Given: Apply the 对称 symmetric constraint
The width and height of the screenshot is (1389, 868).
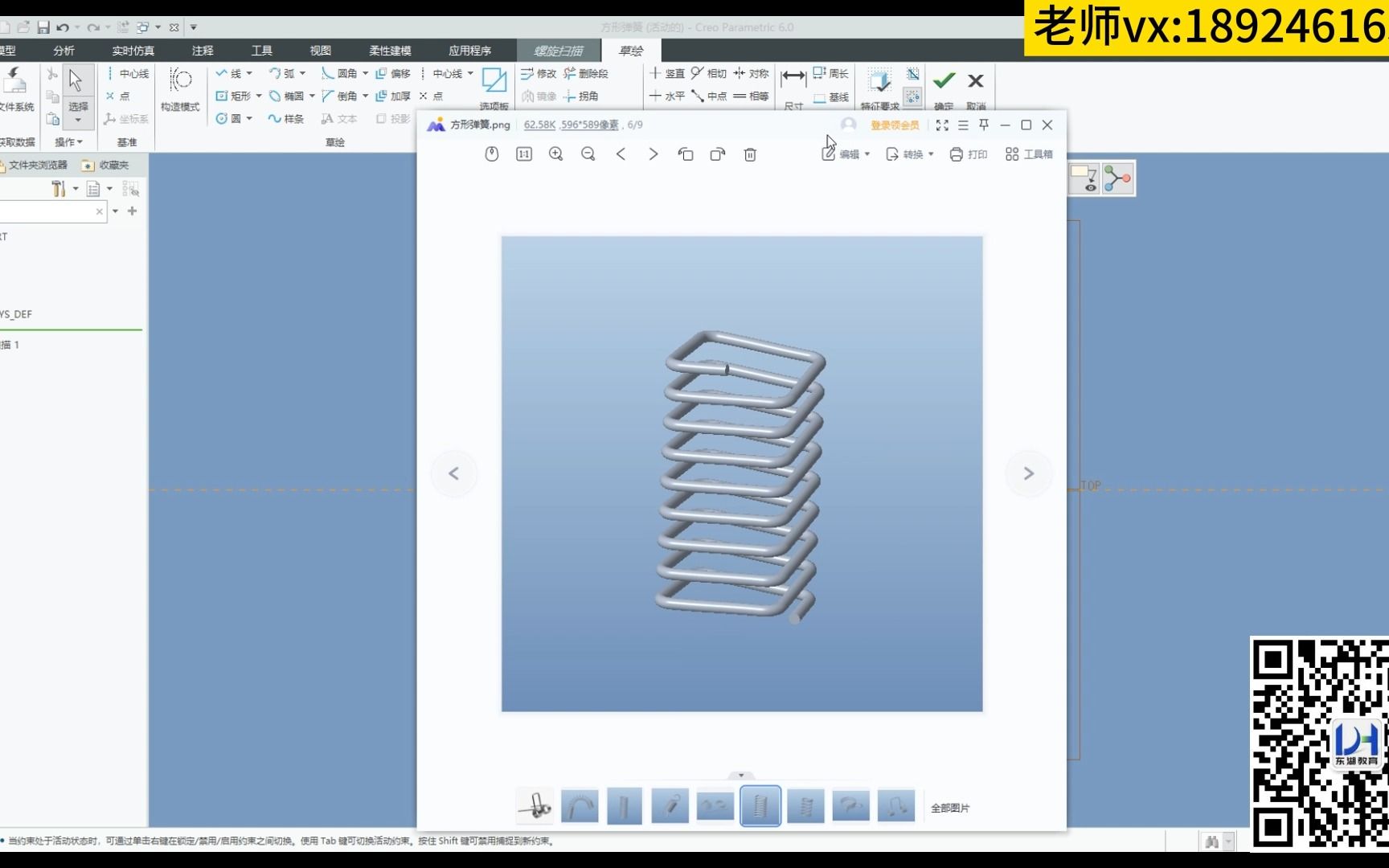Looking at the screenshot, I should click(751, 73).
